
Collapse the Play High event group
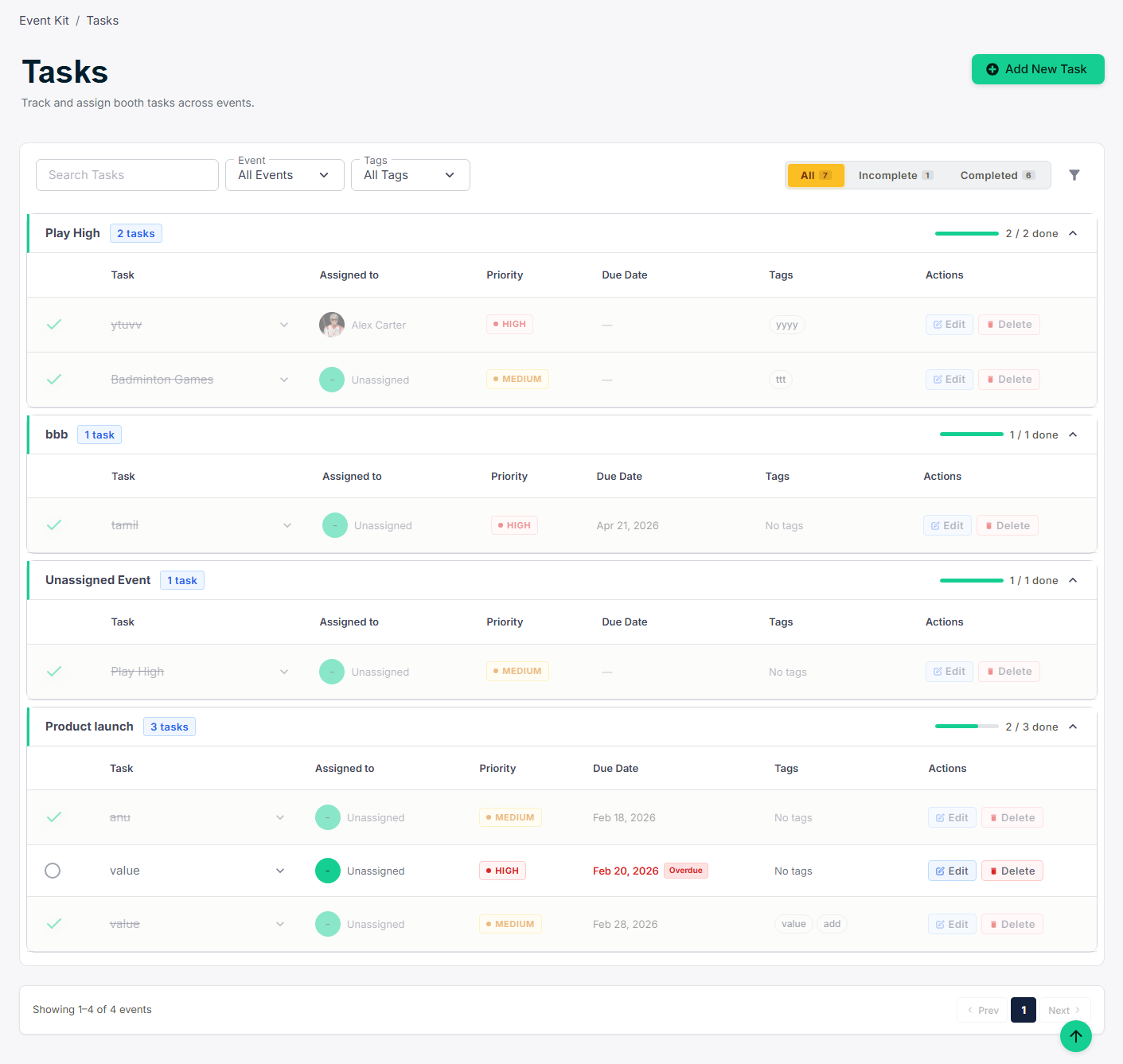1073,233
